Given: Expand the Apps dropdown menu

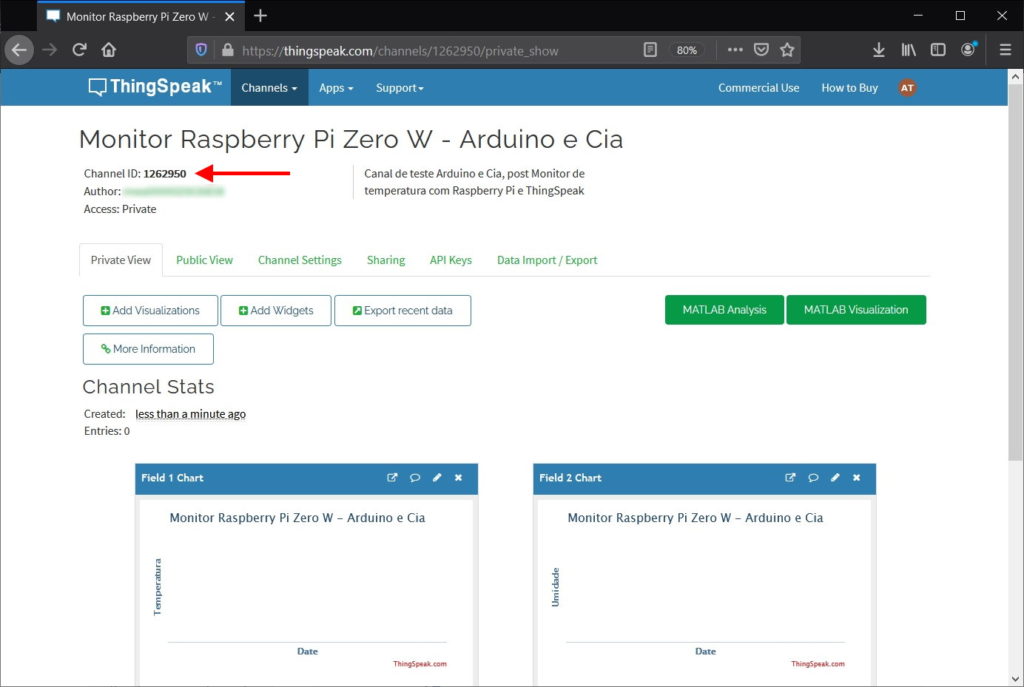Looking at the screenshot, I should [336, 88].
